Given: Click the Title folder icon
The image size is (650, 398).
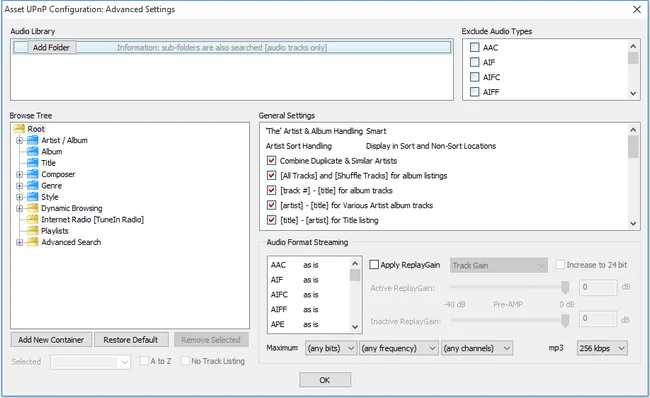Looking at the screenshot, I should (33, 163).
